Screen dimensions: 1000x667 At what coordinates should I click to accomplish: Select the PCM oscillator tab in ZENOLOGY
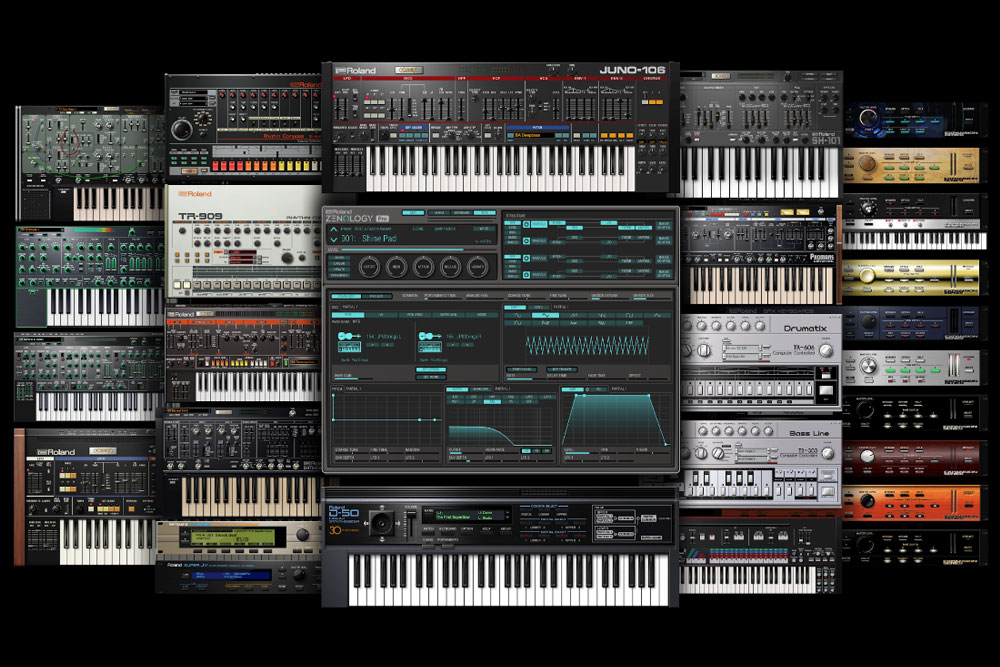pos(348,315)
